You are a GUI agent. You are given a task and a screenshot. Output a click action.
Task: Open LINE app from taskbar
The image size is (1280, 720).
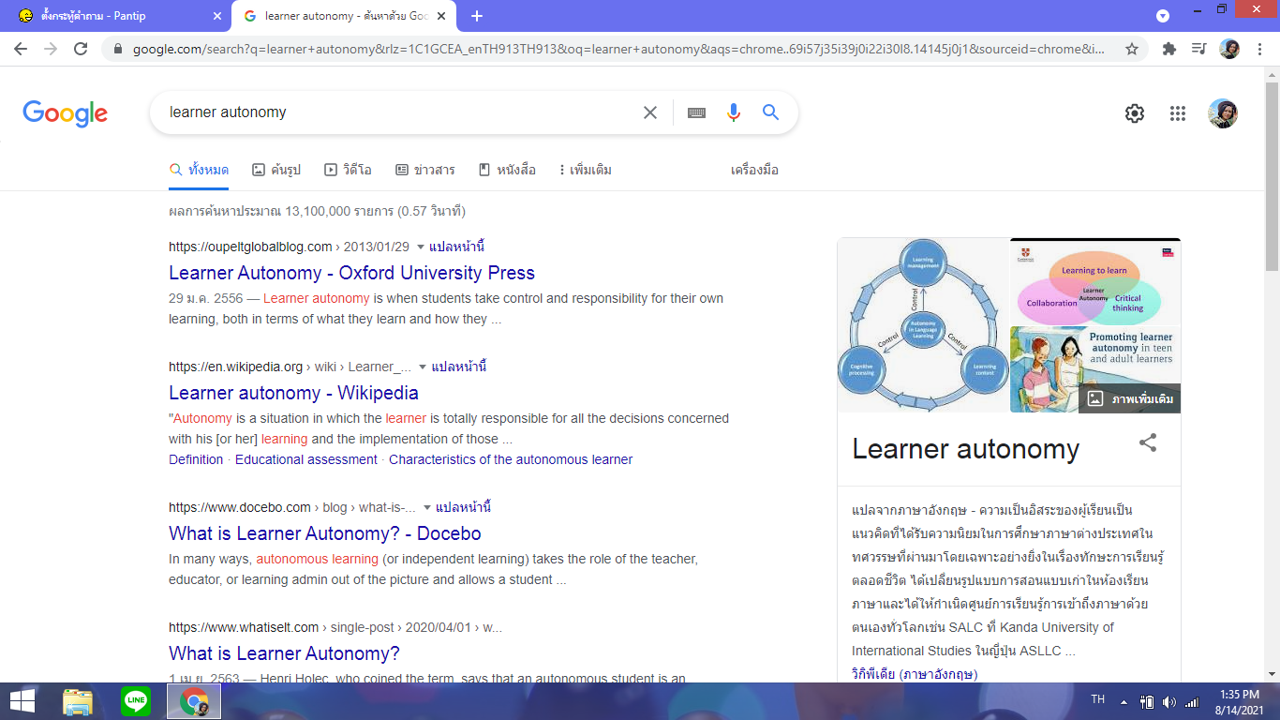pos(136,701)
